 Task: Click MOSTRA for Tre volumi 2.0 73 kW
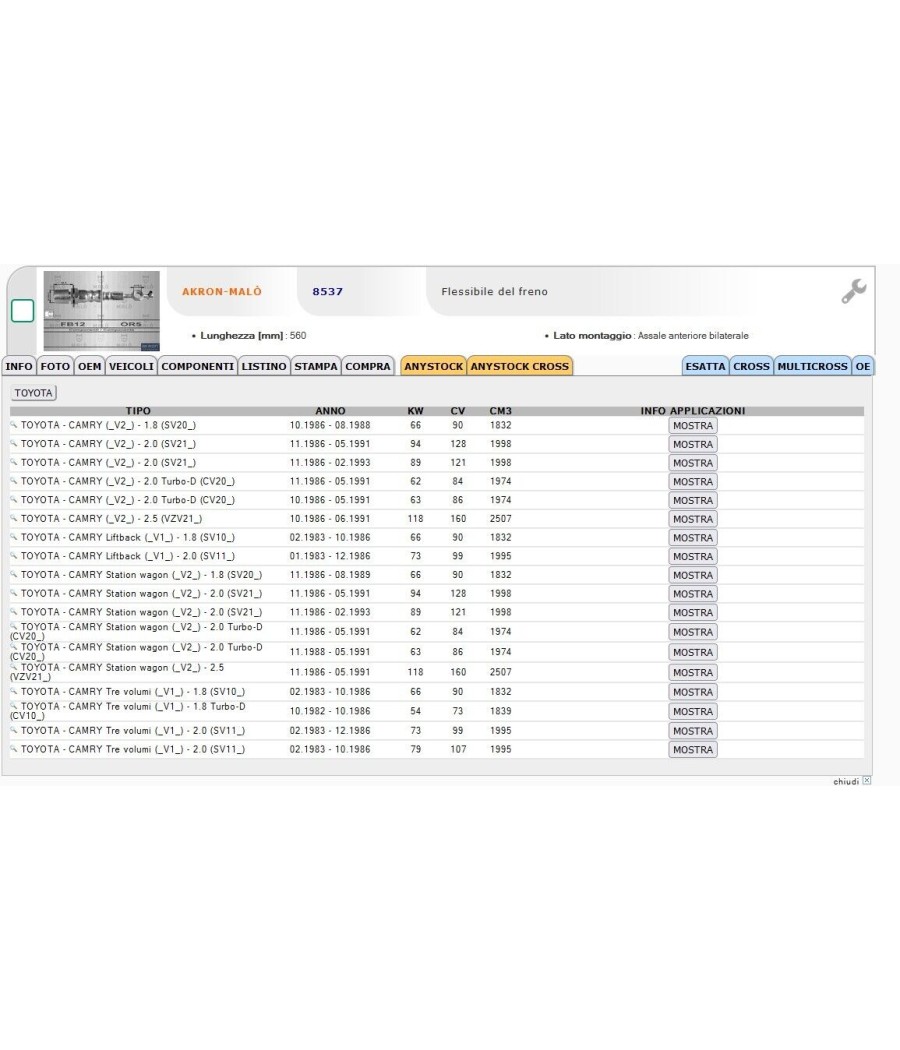tap(693, 731)
